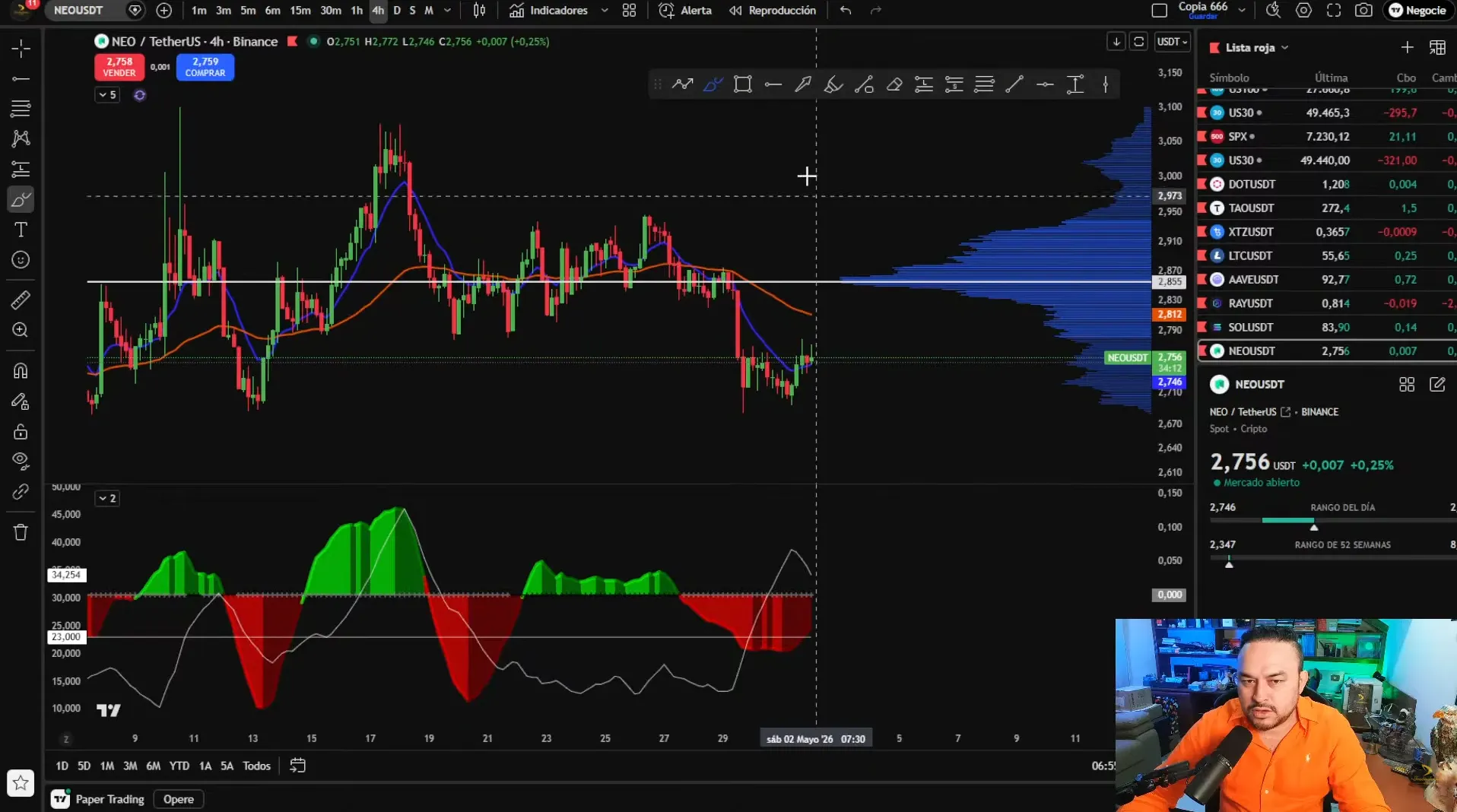
Task: Collapse the lower pane 2 indicators legend
Action: [107, 499]
